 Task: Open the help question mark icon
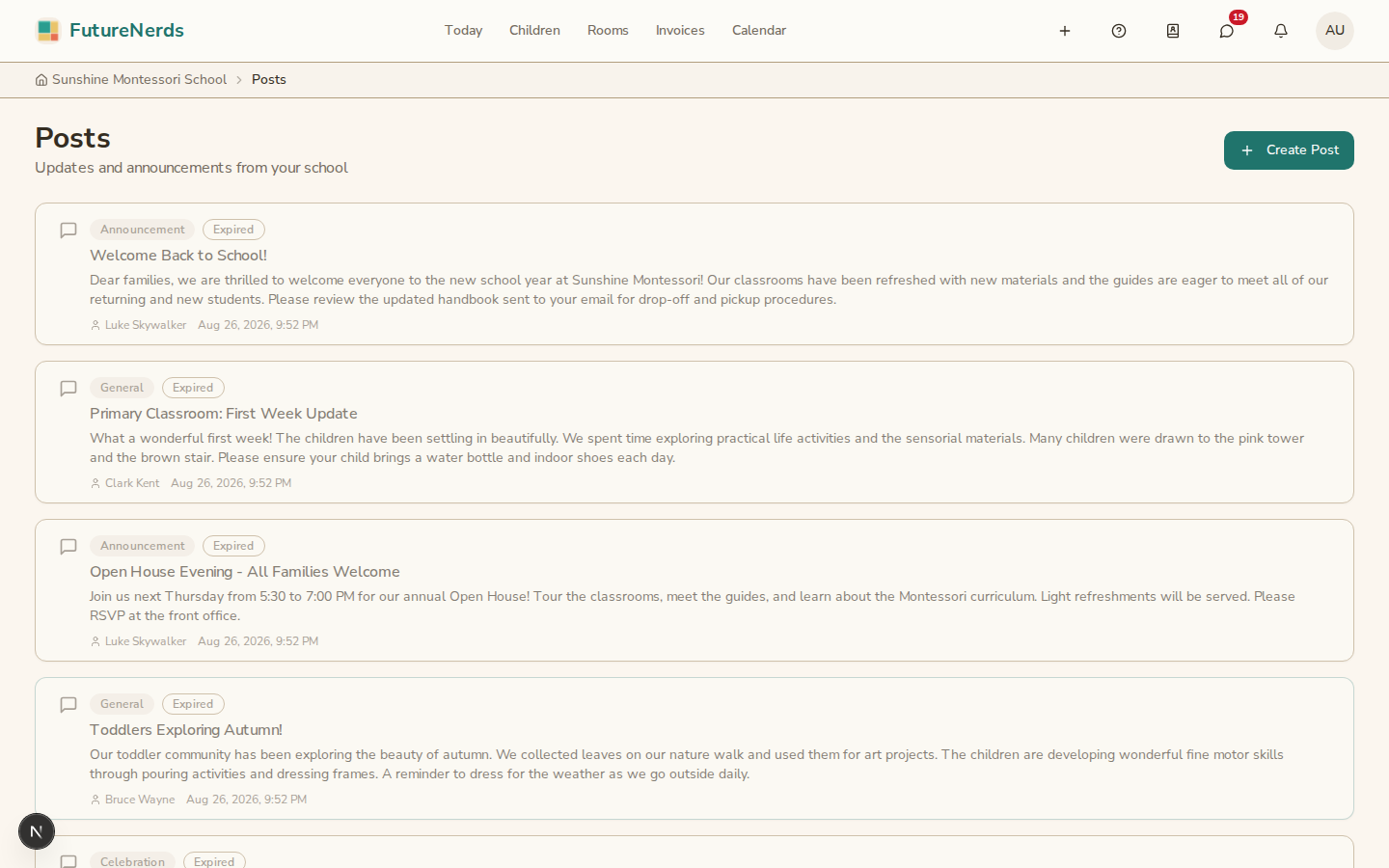click(1119, 31)
